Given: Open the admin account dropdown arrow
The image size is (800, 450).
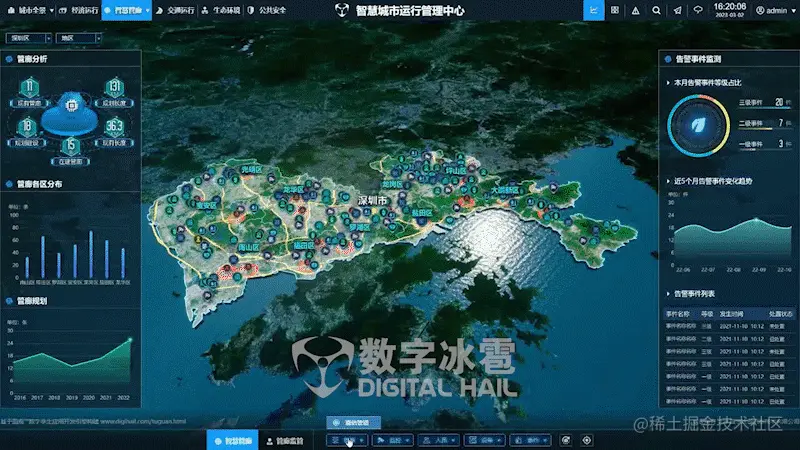Looking at the screenshot, I should click(x=793, y=11).
